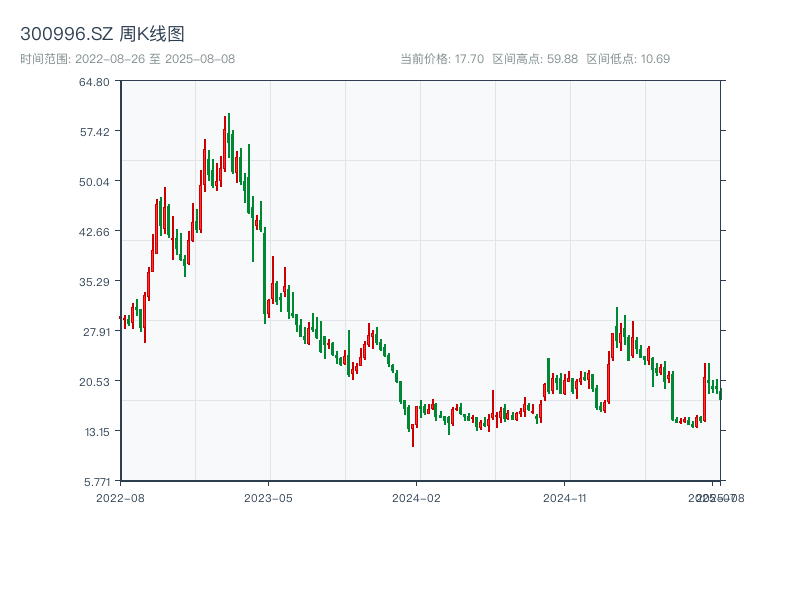The width and height of the screenshot is (800, 600).
Task: Click the y-axis value 20.53
Action: [x=94, y=382]
